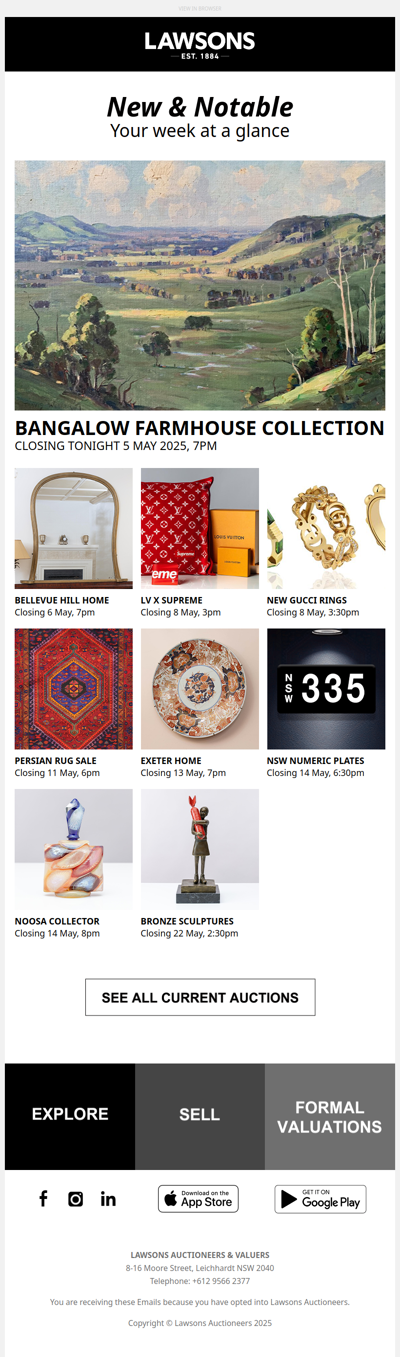Open the Bellevue Hill Home mirror thumbnail
This screenshot has height=1357, width=400.
[74, 528]
